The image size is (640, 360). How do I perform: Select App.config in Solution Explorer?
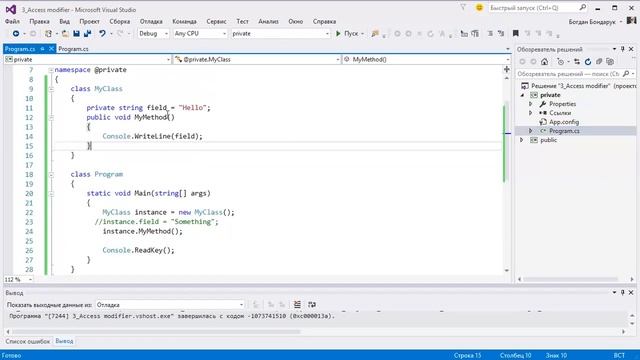564,122
